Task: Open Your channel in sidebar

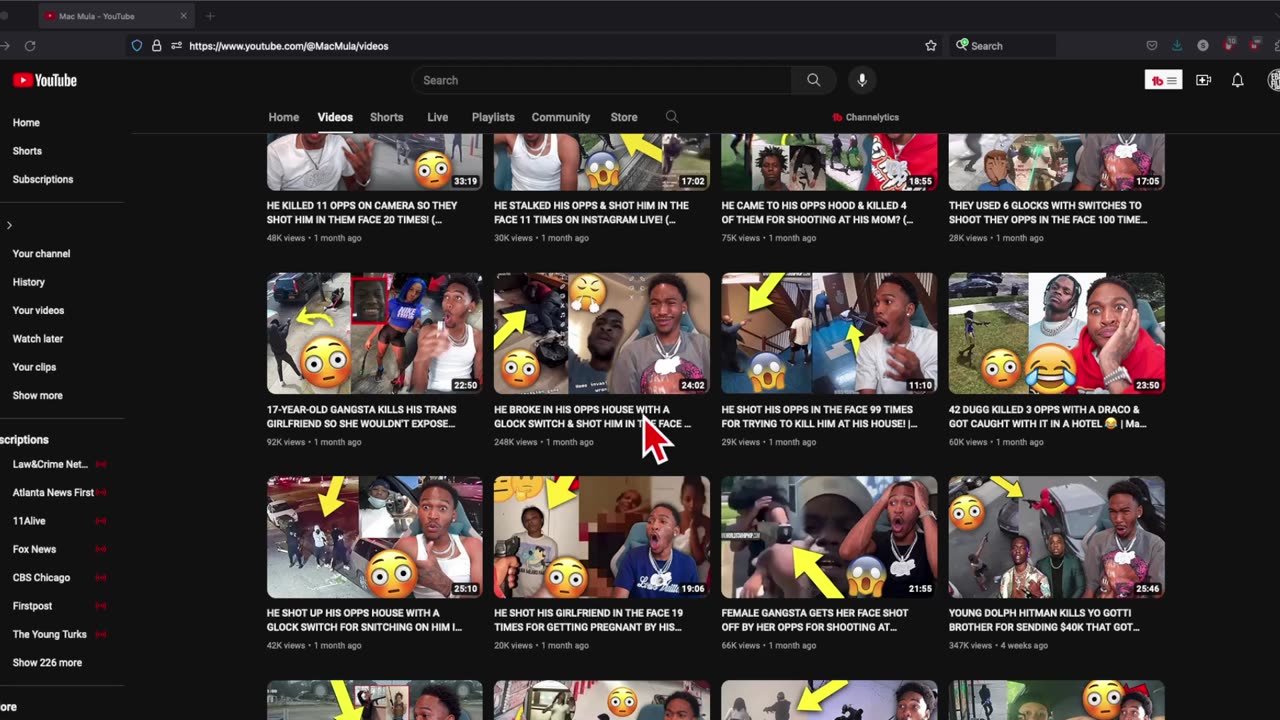Action: coord(41,254)
